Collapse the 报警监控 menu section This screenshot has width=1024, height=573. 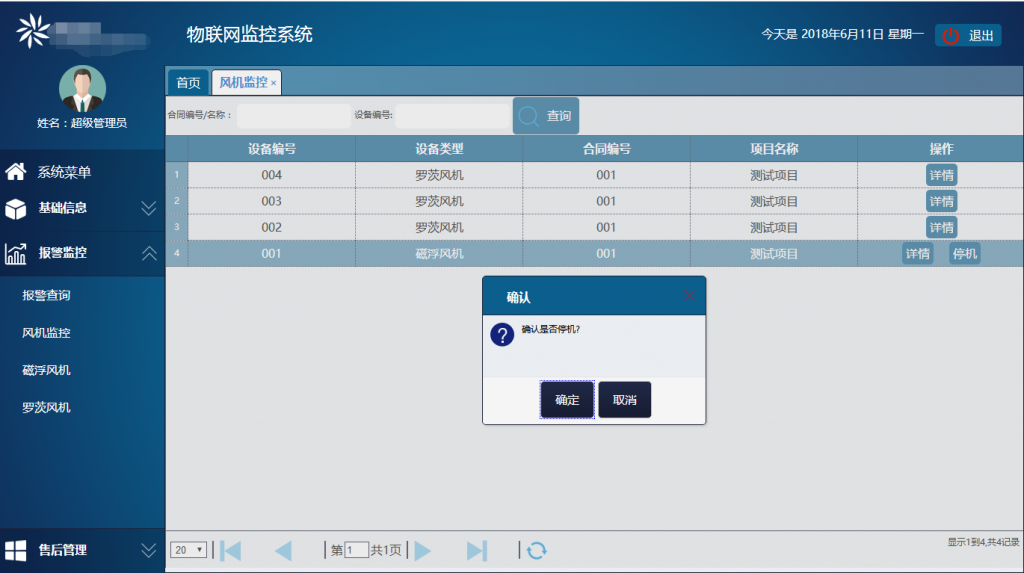(x=149, y=253)
